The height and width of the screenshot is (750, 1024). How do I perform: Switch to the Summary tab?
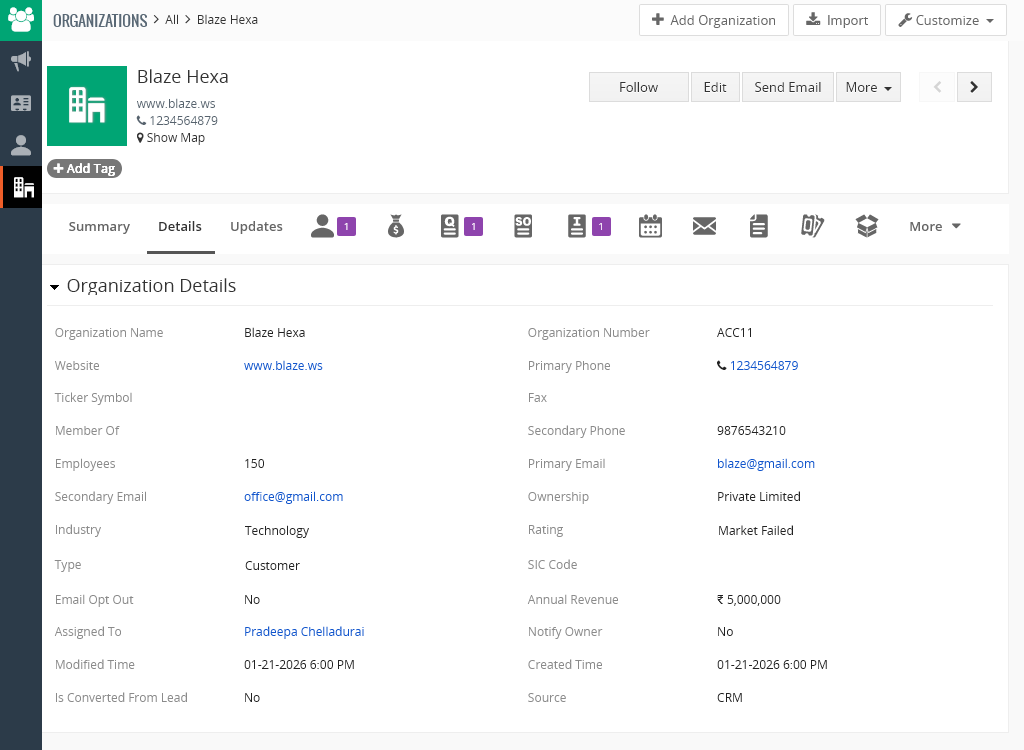tap(99, 226)
